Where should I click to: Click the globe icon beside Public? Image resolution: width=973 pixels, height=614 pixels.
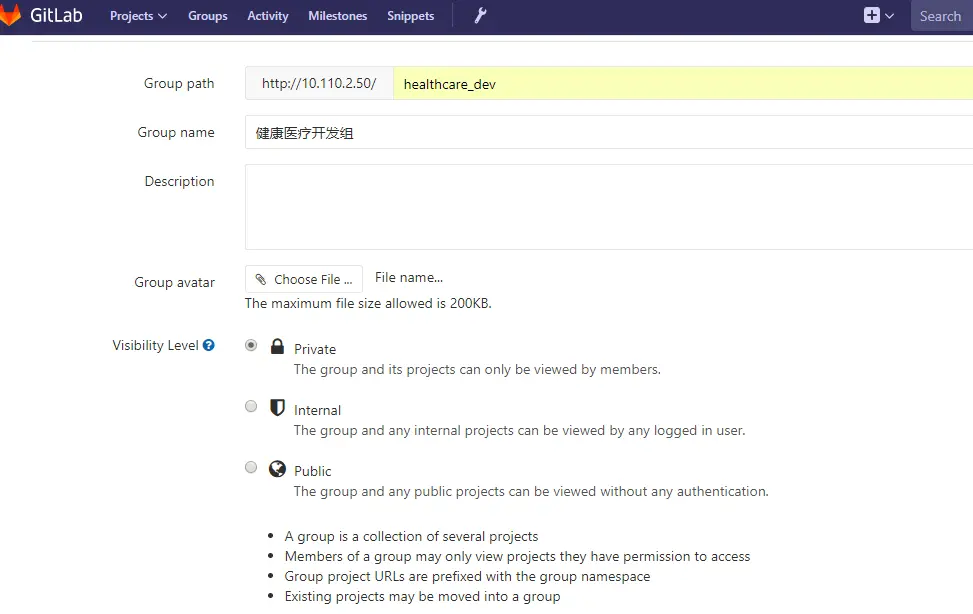277,468
